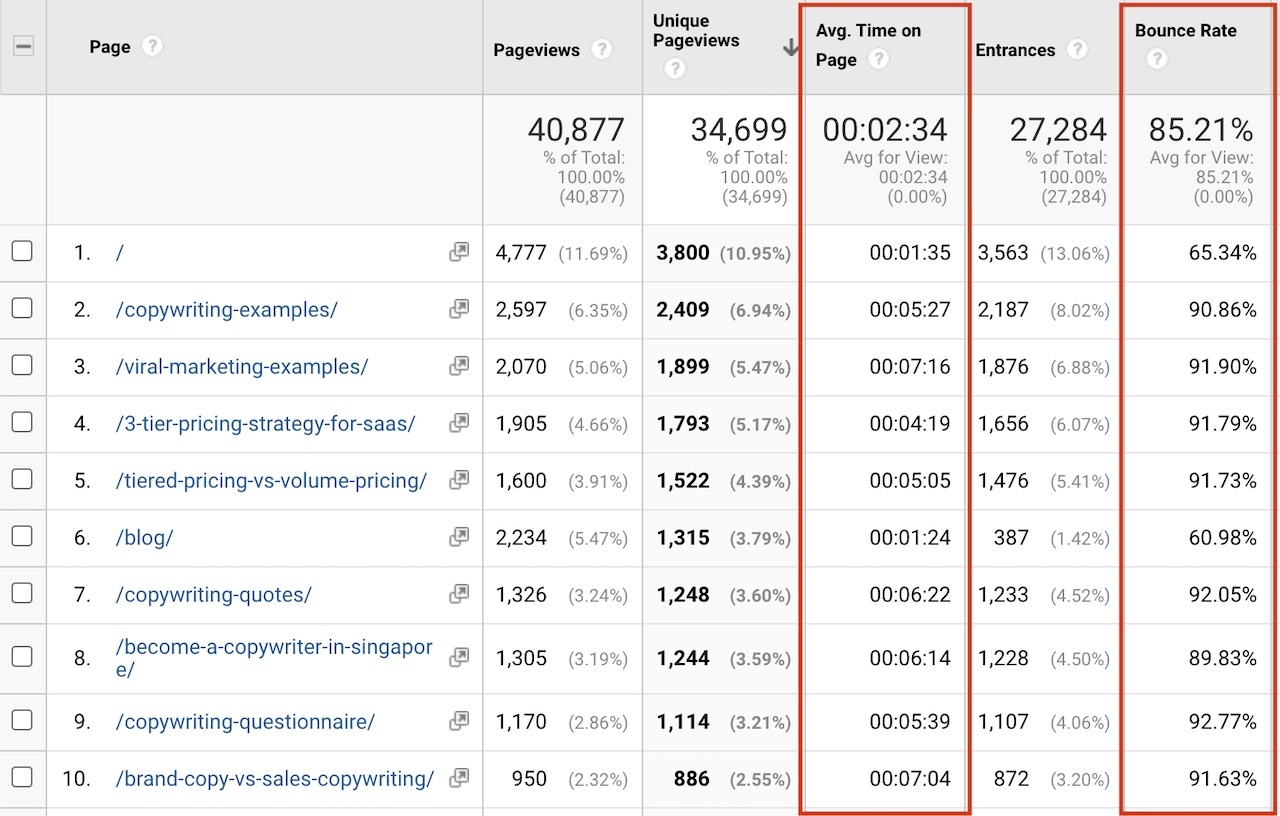Check the box for /copywriting-examples/ row
Screen dimensions: 1280x816
[x=22, y=308]
